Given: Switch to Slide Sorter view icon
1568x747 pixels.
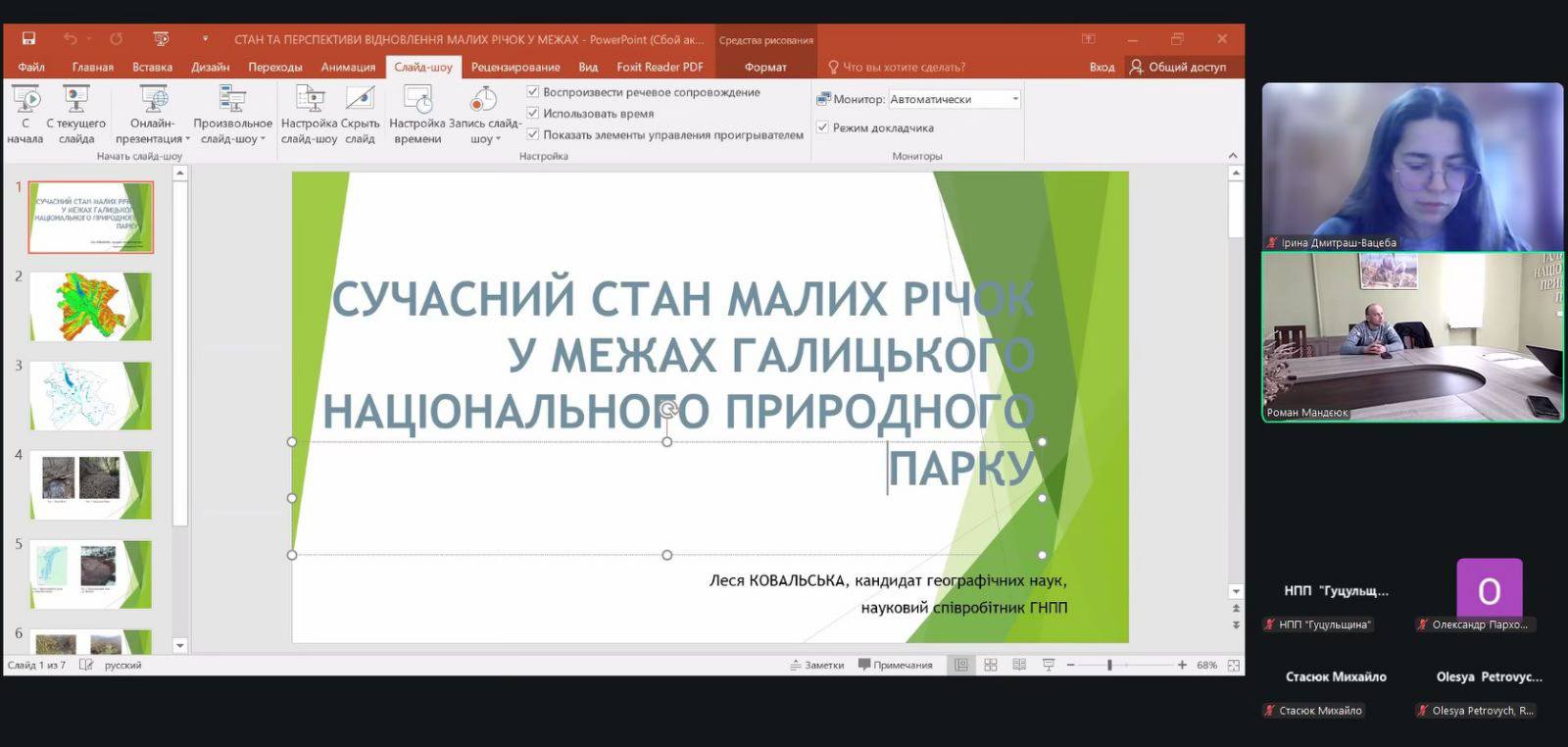Looking at the screenshot, I should [x=991, y=665].
